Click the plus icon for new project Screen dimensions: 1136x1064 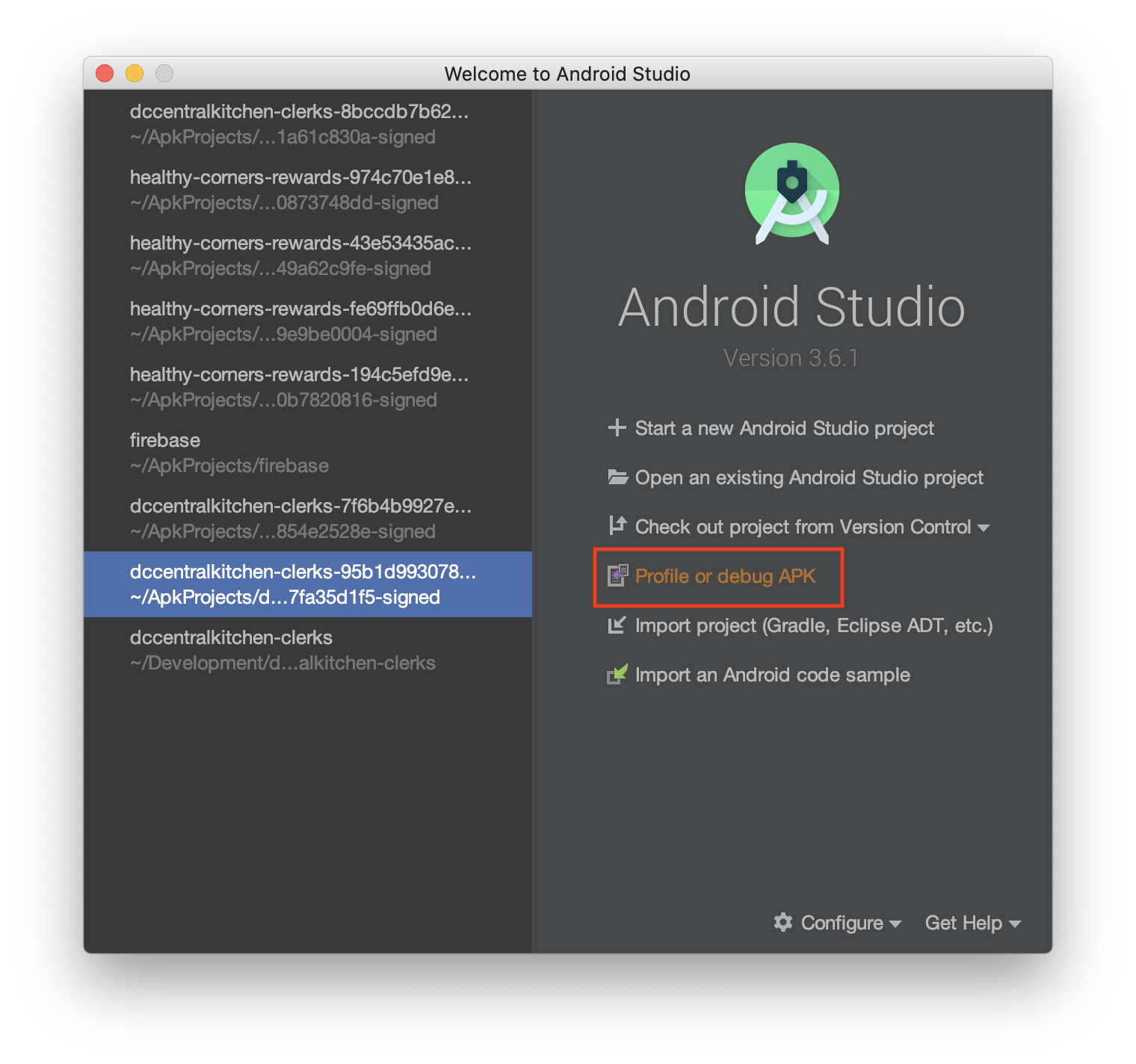[617, 427]
